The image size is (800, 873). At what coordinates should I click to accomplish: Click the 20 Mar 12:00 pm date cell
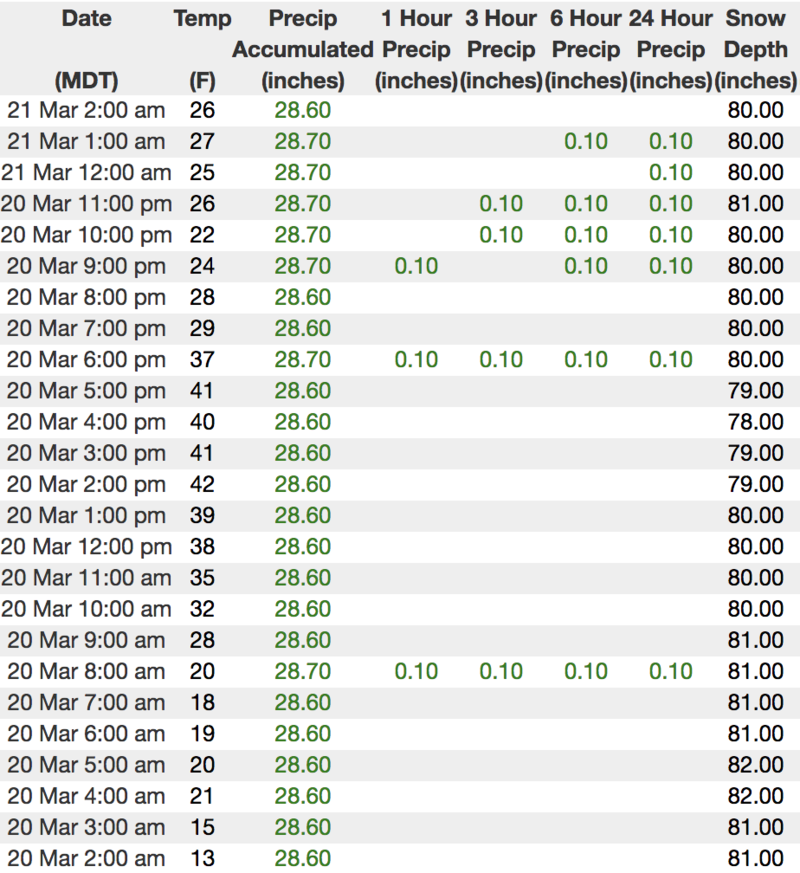(86, 547)
